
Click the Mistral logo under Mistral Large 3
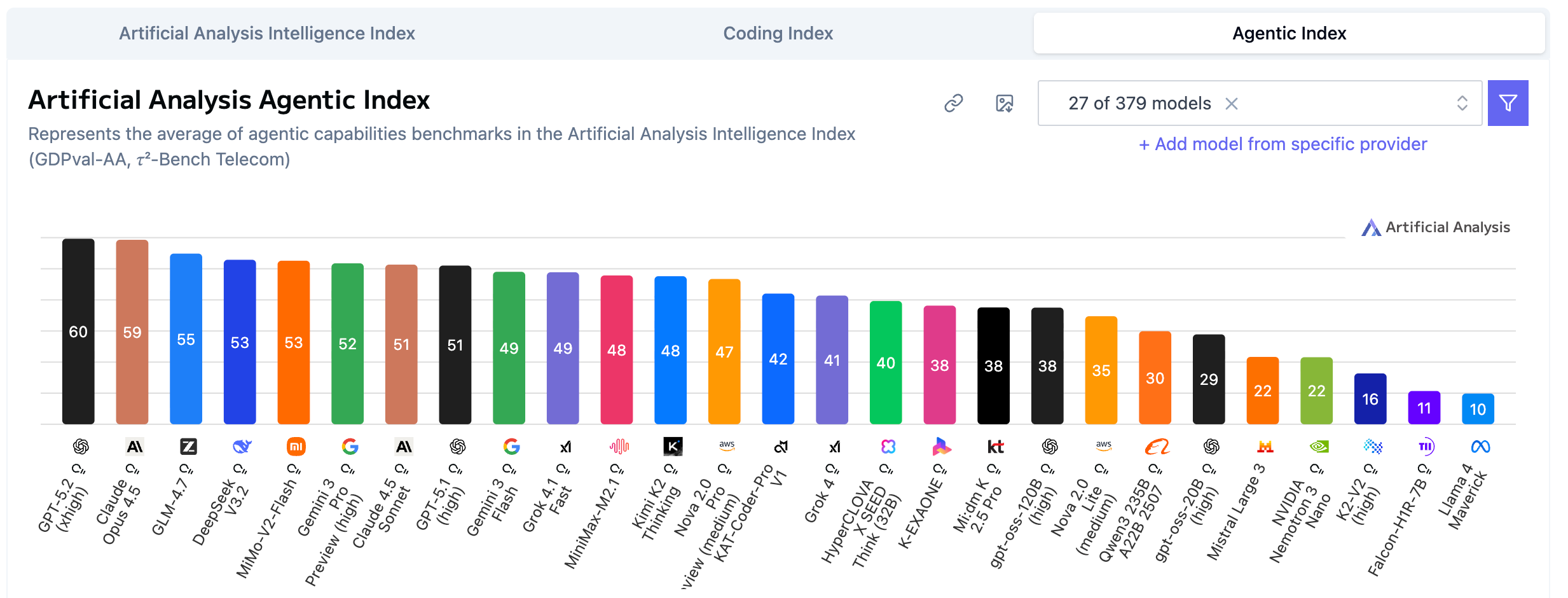1265,447
